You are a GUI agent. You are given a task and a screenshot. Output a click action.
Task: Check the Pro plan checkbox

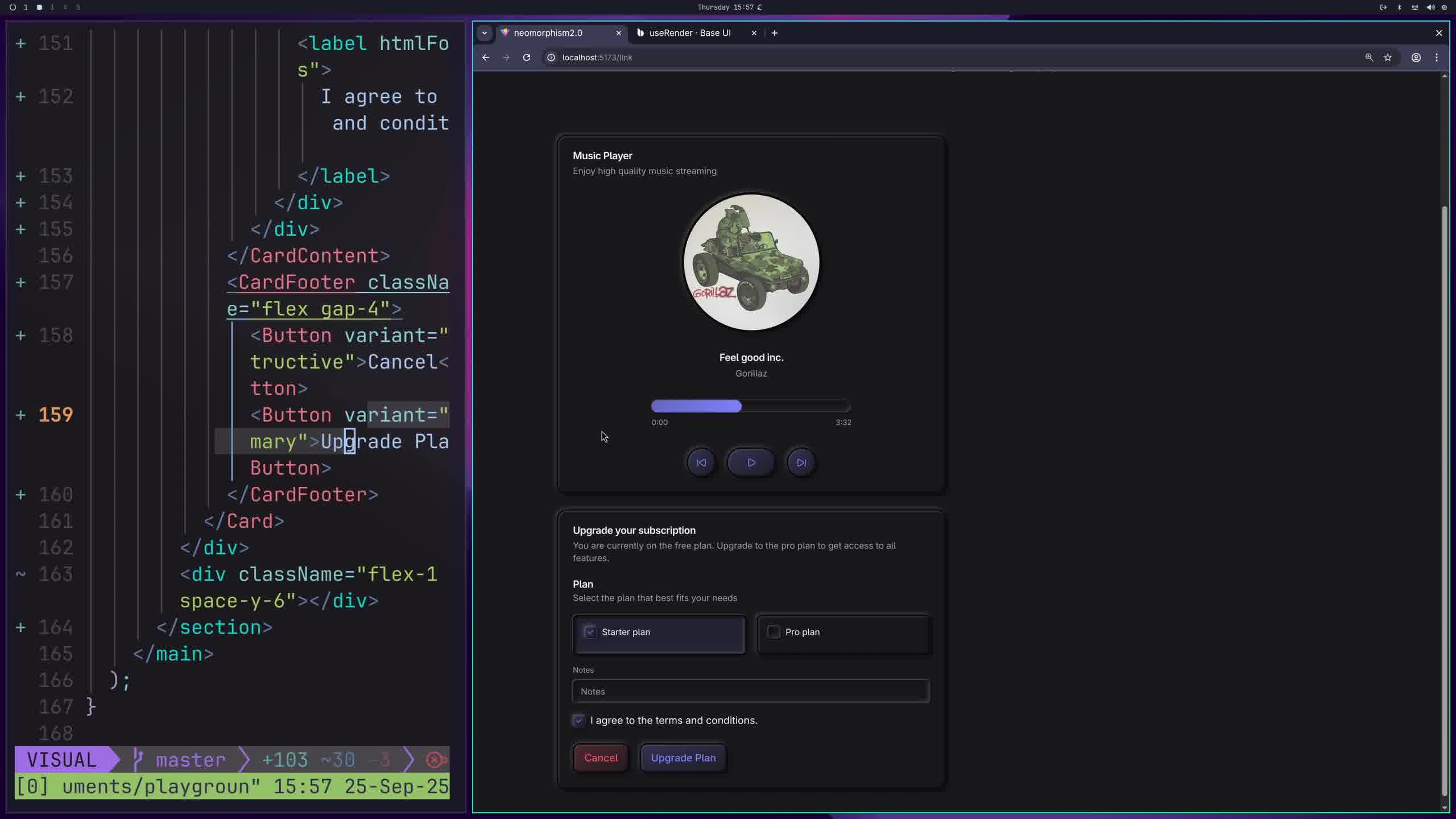tap(773, 632)
